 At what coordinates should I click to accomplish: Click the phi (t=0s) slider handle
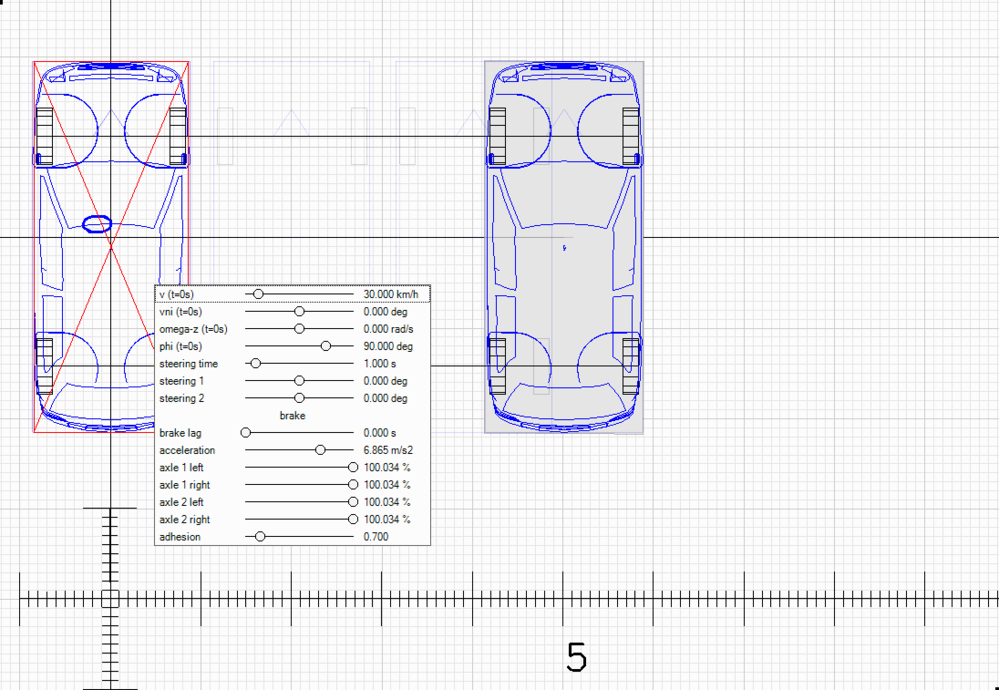(326, 346)
